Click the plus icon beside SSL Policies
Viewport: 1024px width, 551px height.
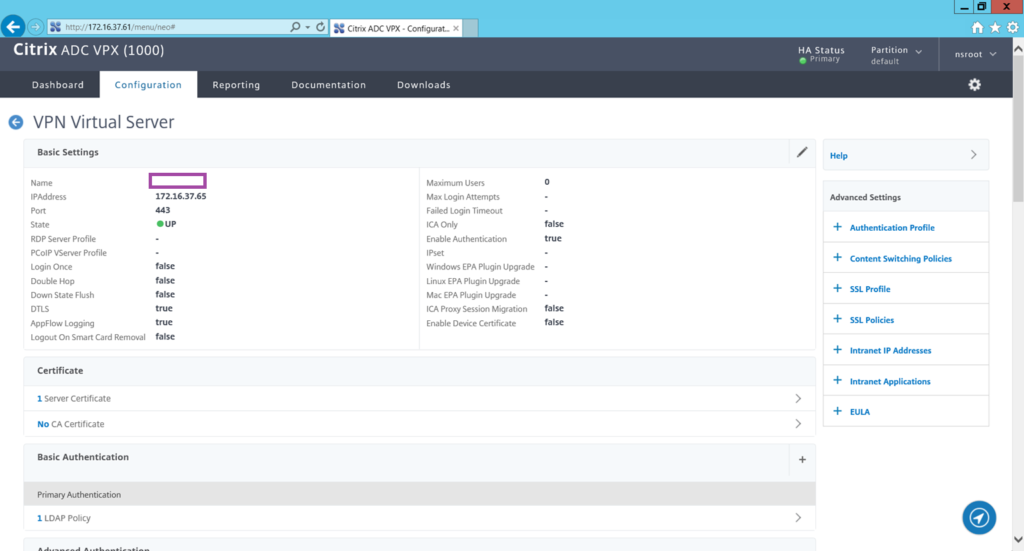tap(837, 319)
